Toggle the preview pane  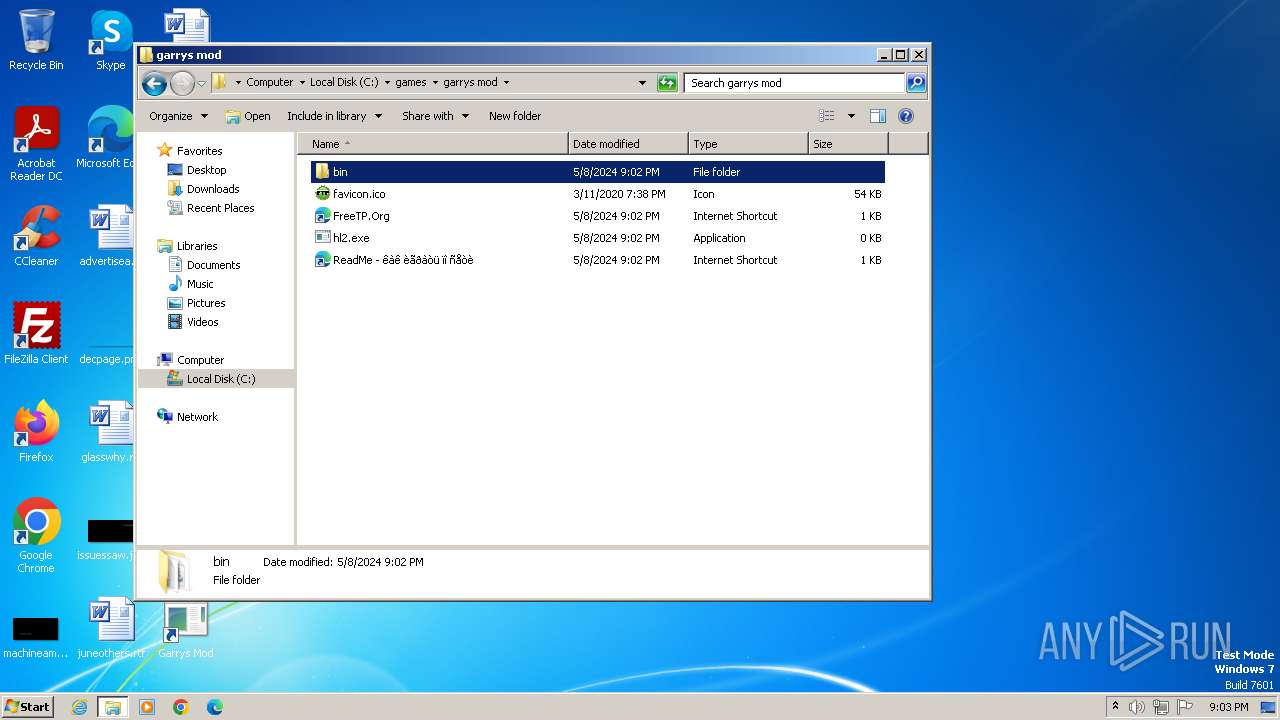(878, 116)
